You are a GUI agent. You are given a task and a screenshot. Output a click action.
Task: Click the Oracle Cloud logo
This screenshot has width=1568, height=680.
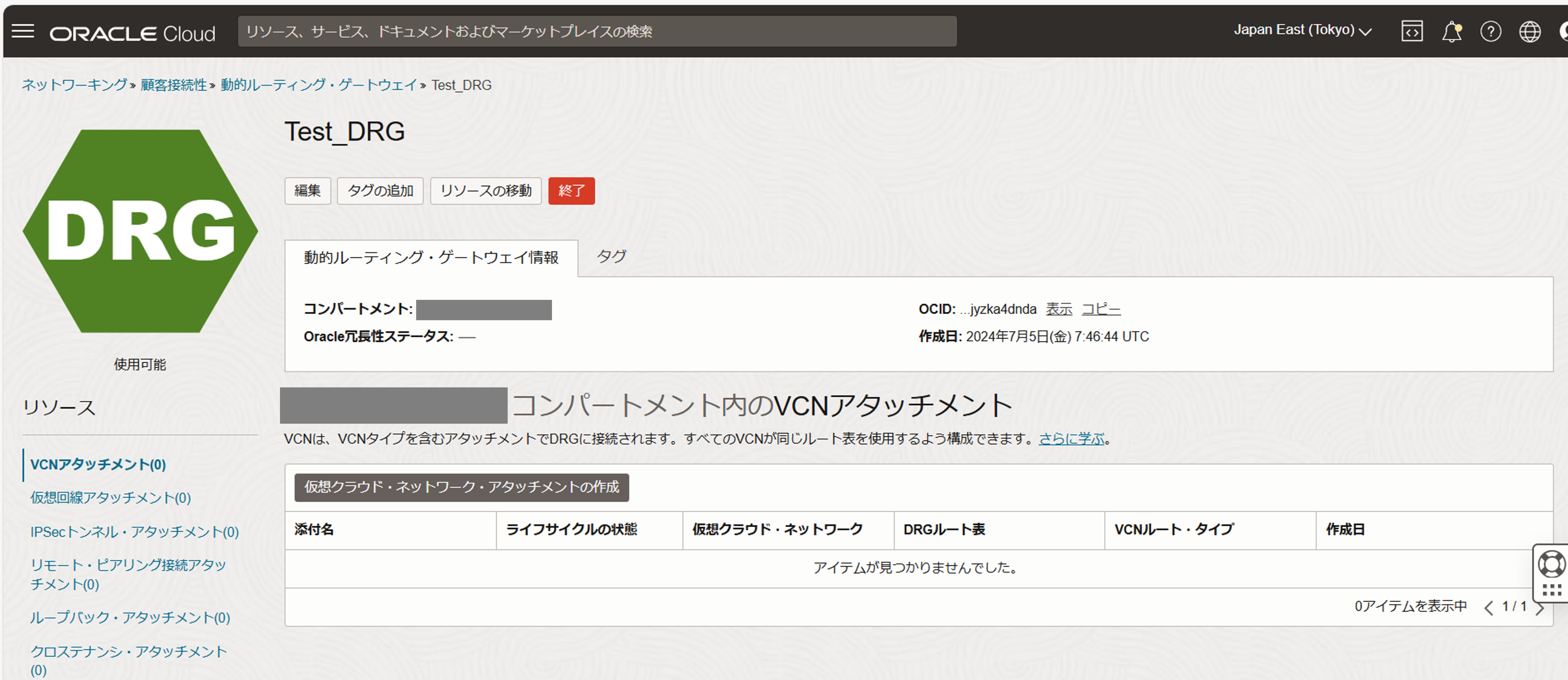tap(132, 33)
